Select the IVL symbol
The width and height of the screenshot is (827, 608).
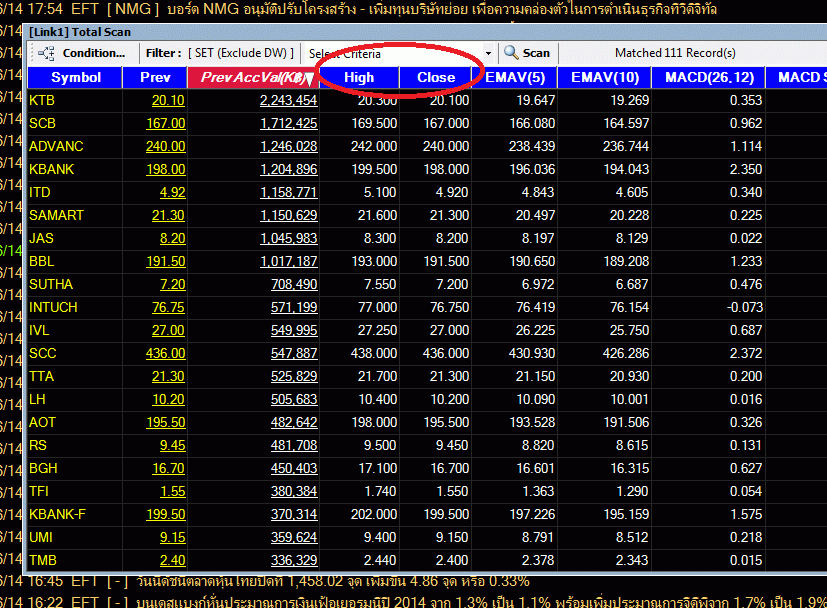click(39, 331)
